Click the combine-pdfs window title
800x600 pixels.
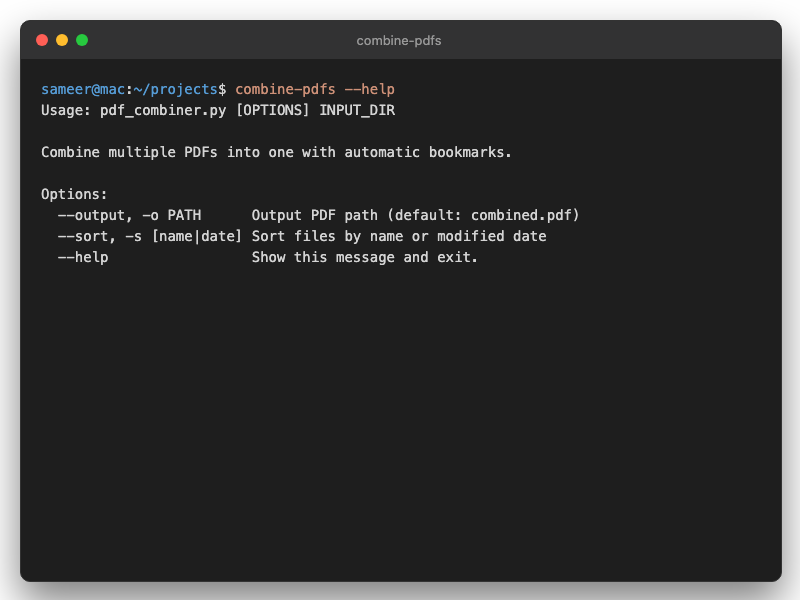[399, 41]
